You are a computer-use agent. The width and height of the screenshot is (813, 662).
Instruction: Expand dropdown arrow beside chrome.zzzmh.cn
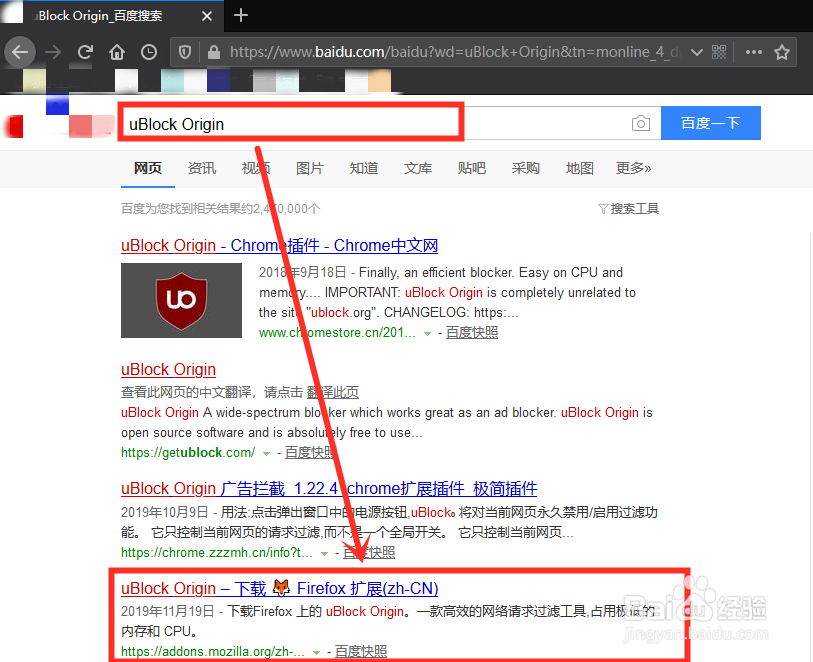[x=325, y=554]
